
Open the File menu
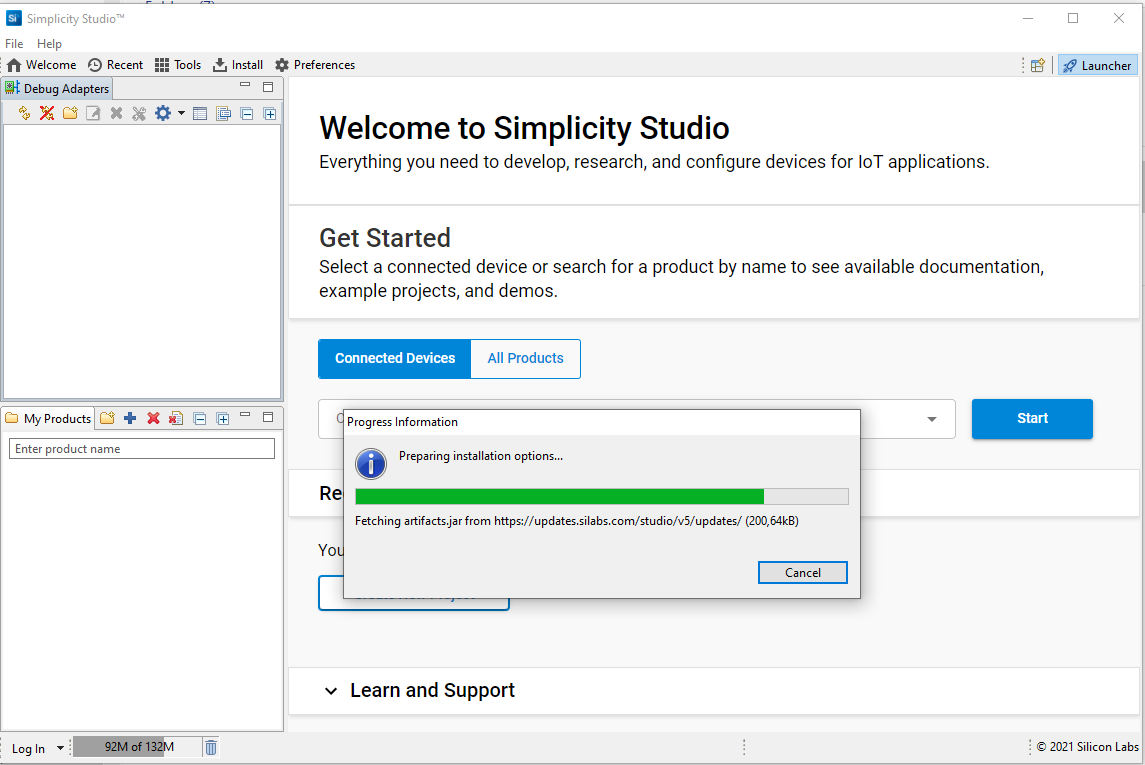pos(14,44)
